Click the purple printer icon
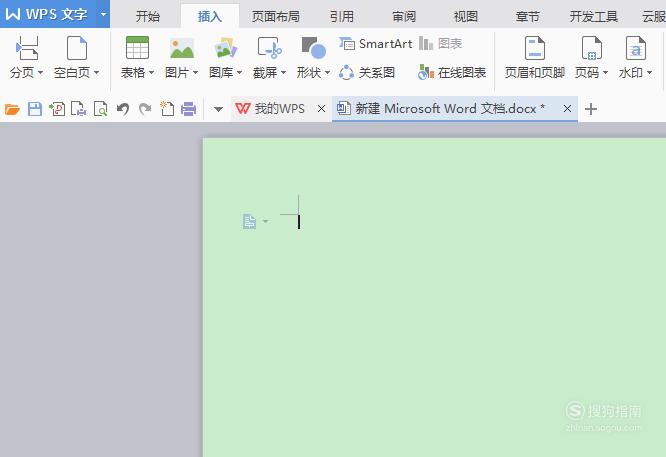 pyautogui.click(x=189, y=109)
